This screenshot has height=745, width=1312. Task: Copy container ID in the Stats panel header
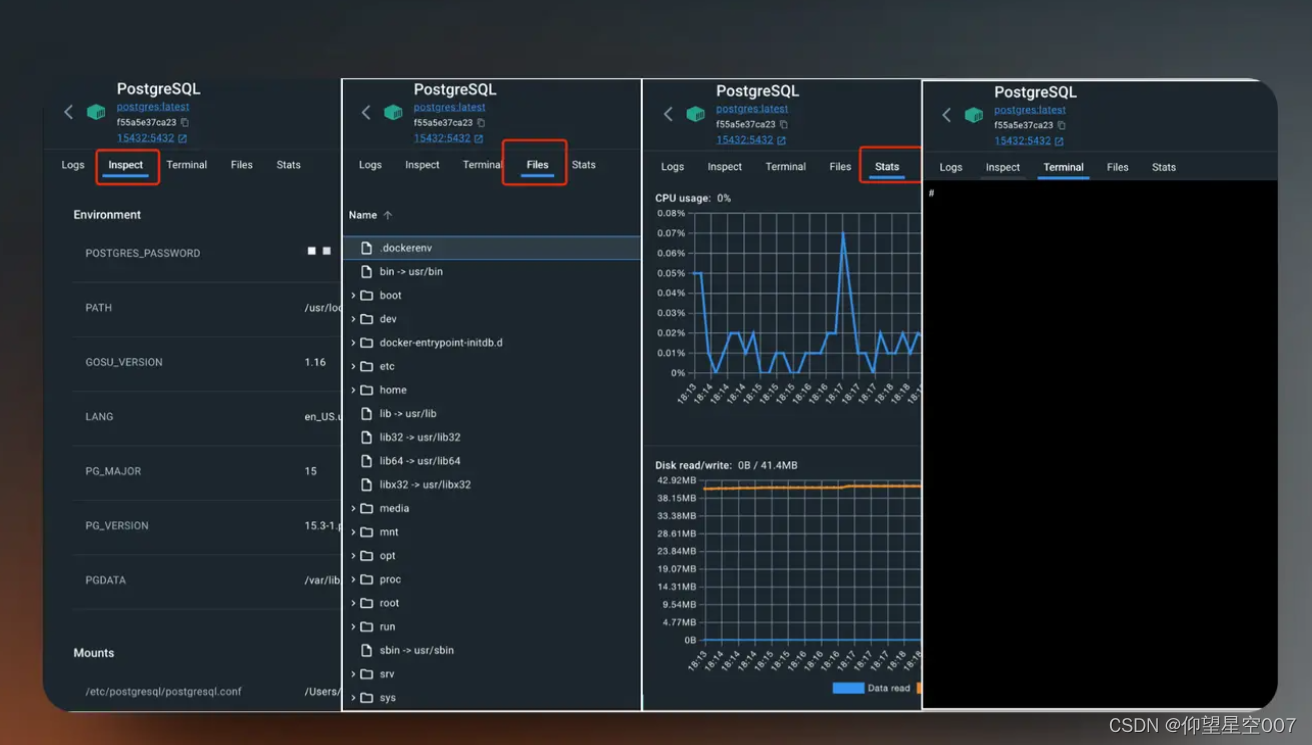[783, 125]
